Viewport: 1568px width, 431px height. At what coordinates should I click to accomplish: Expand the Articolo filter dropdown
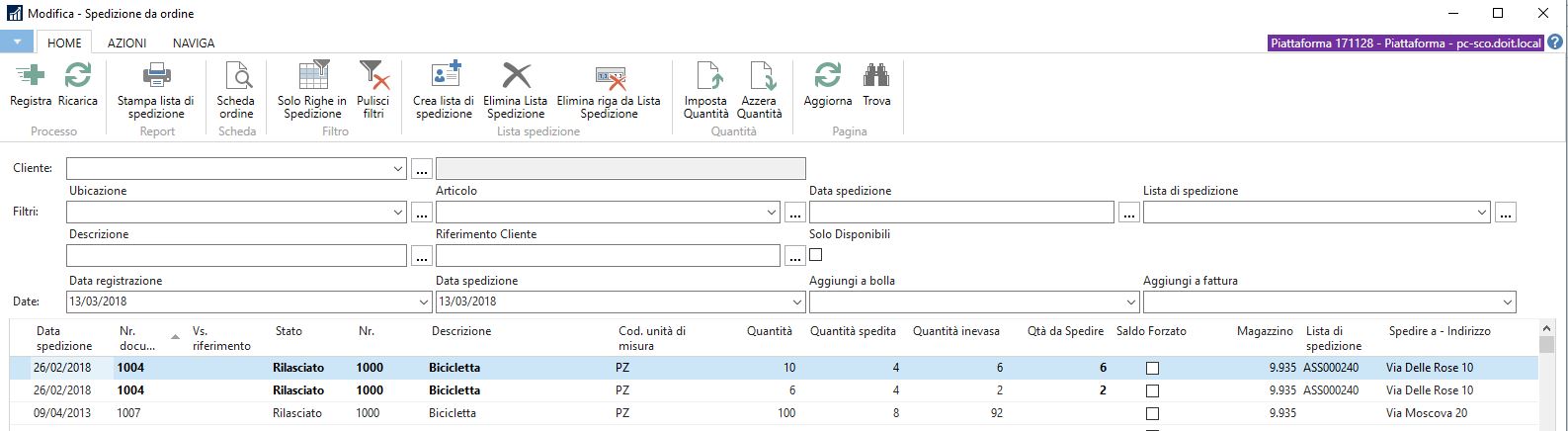point(772,213)
